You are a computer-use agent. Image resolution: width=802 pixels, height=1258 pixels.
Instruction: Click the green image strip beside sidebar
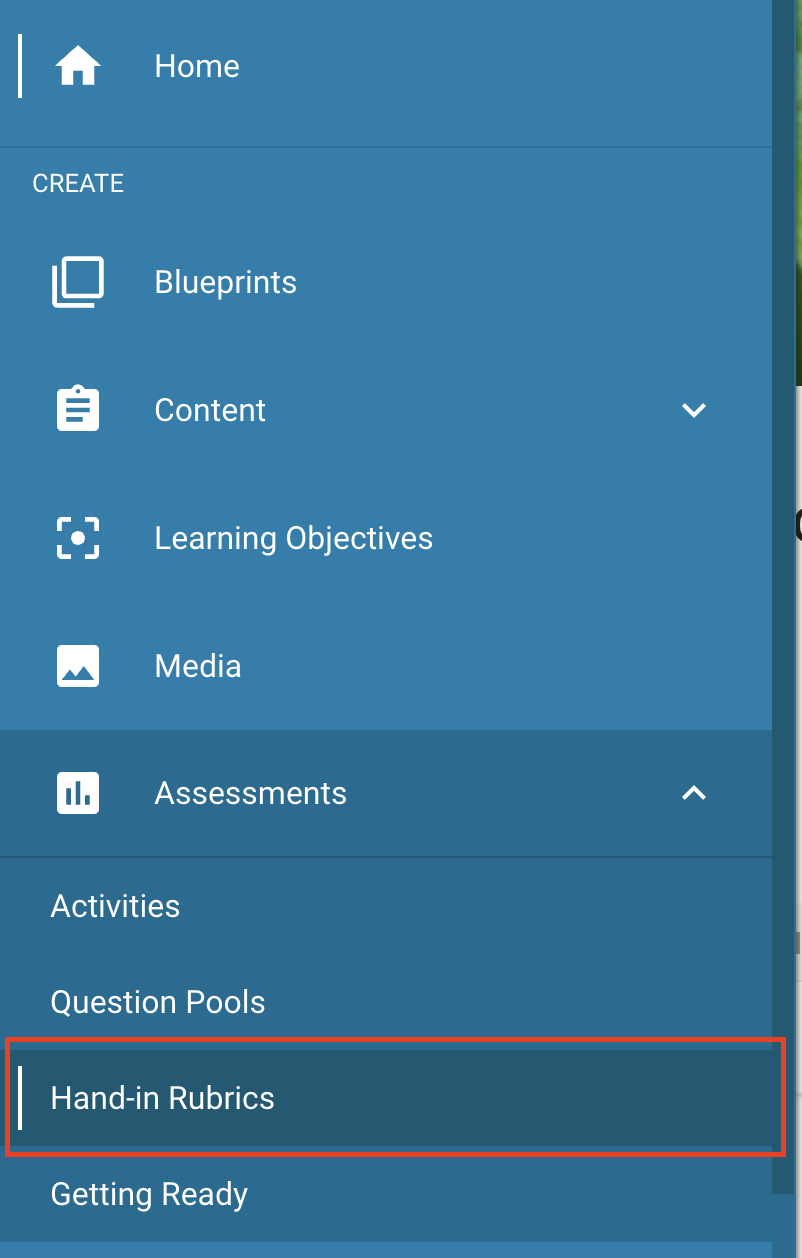[798, 192]
